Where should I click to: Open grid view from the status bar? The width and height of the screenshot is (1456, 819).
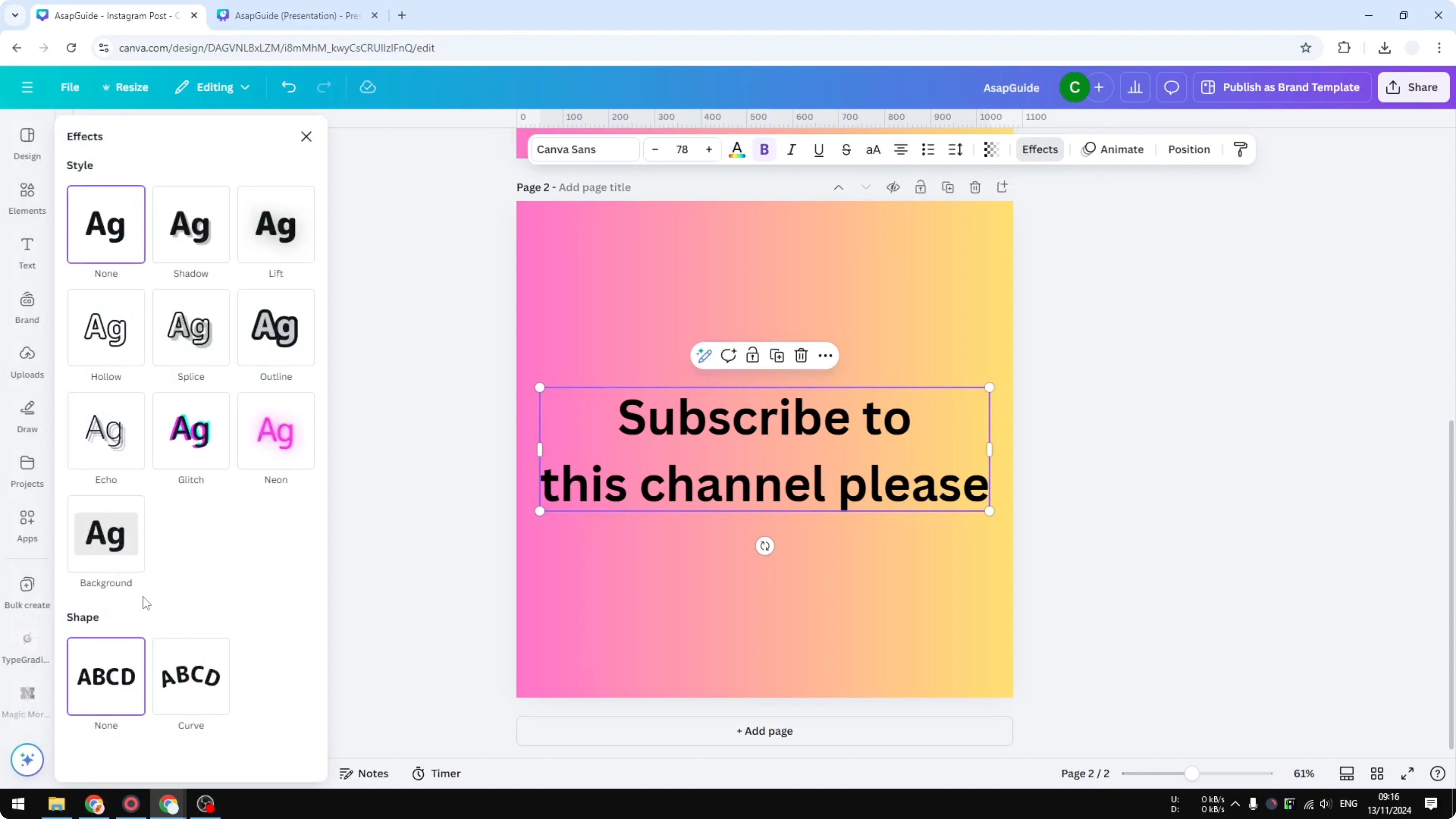click(1377, 773)
